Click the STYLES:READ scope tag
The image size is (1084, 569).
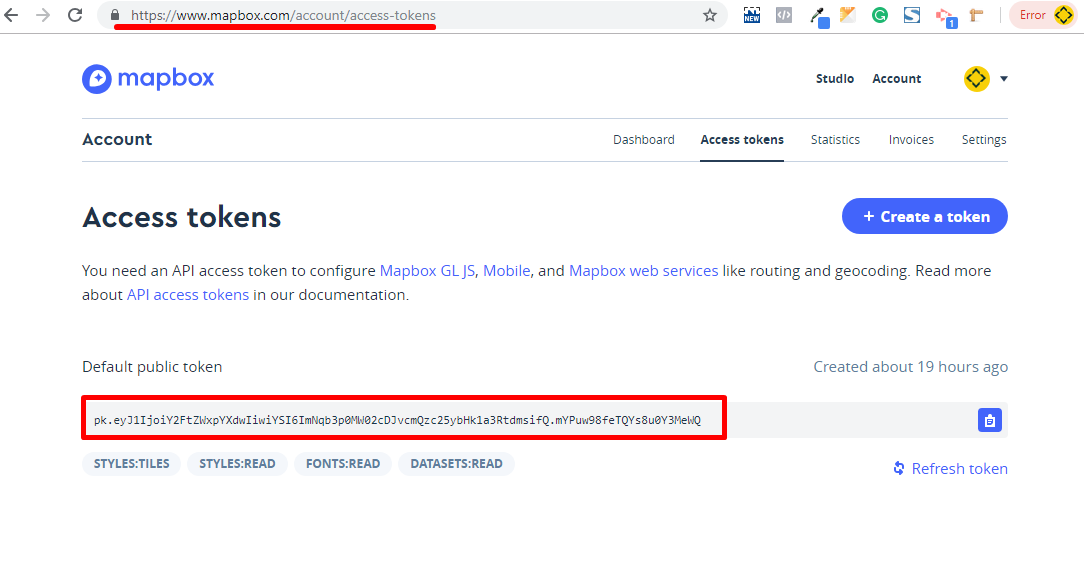[x=237, y=464]
